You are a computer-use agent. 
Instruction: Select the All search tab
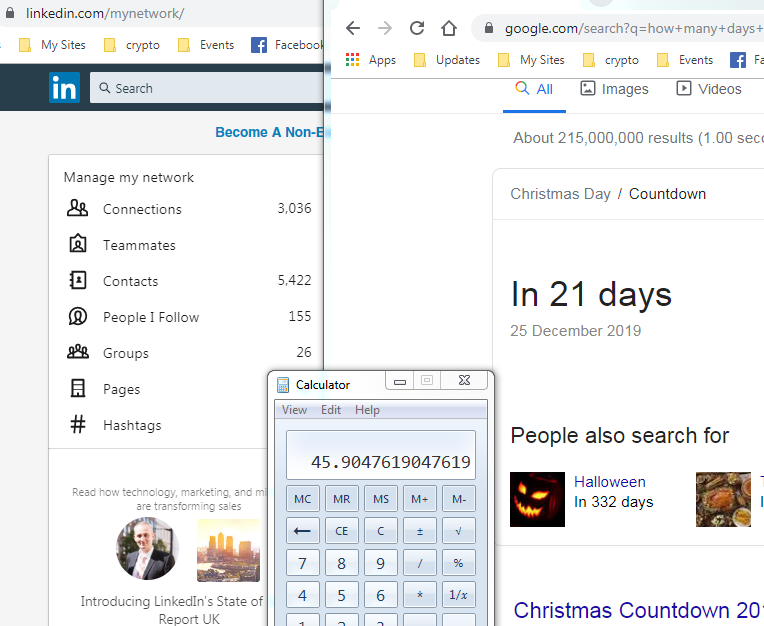(x=535, y=89)
